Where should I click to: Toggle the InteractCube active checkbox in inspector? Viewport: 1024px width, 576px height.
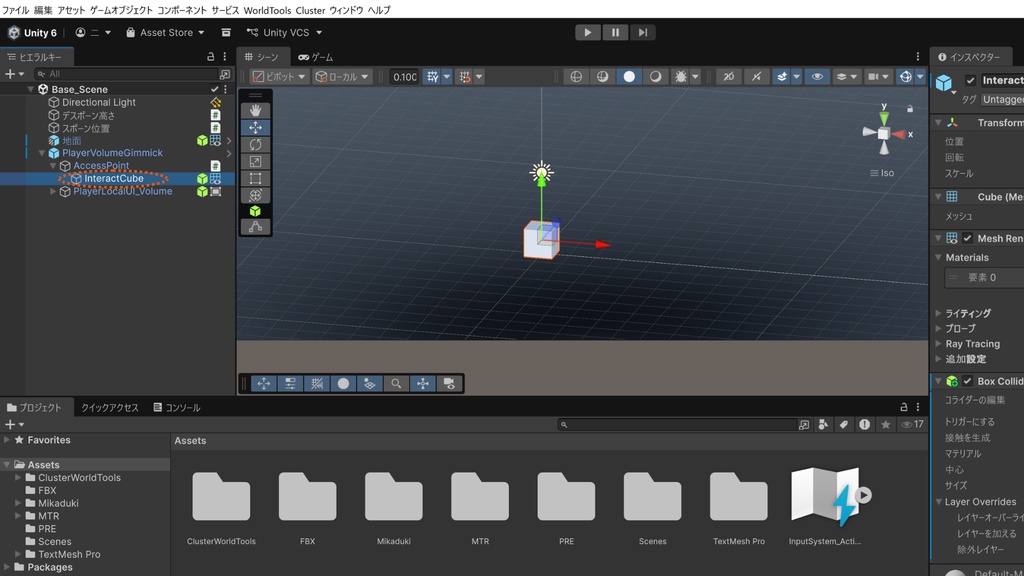pyautogui.click(x=970, y=80)
